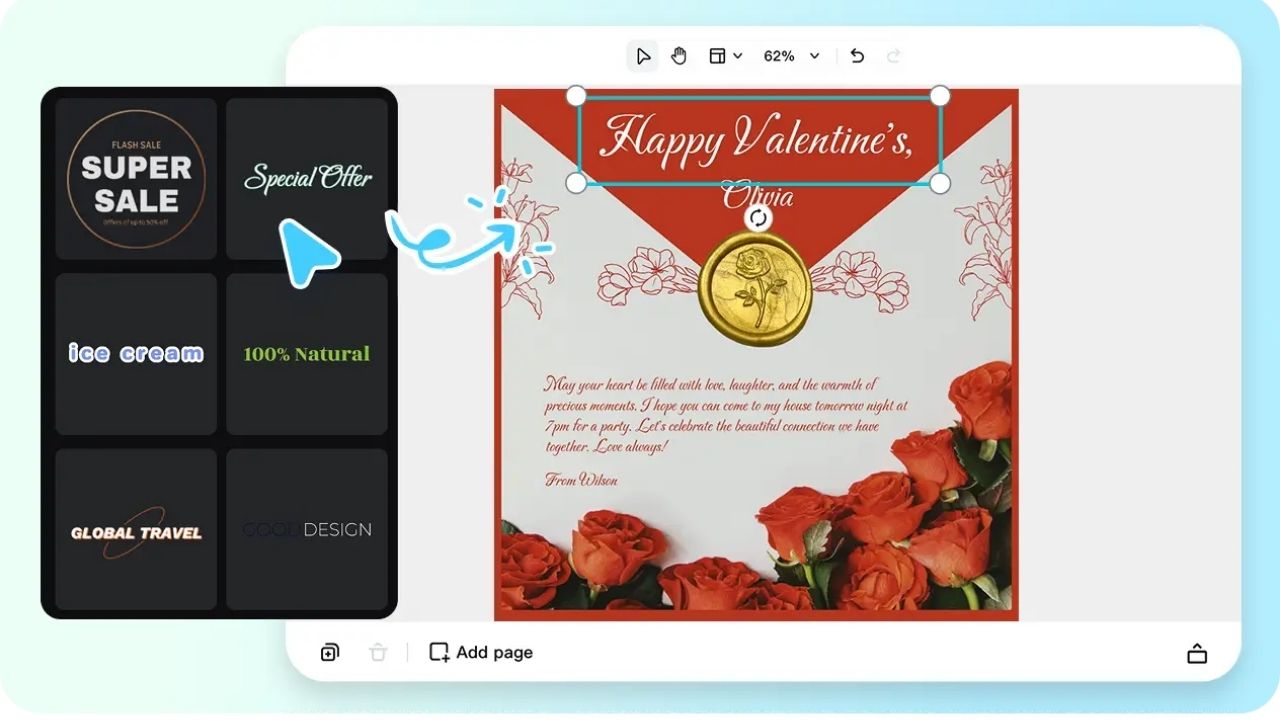The height and width of the screenshot is (720, 1280).
Task: Choose the SUPER SALE style preset
Action: pos(135,178)
